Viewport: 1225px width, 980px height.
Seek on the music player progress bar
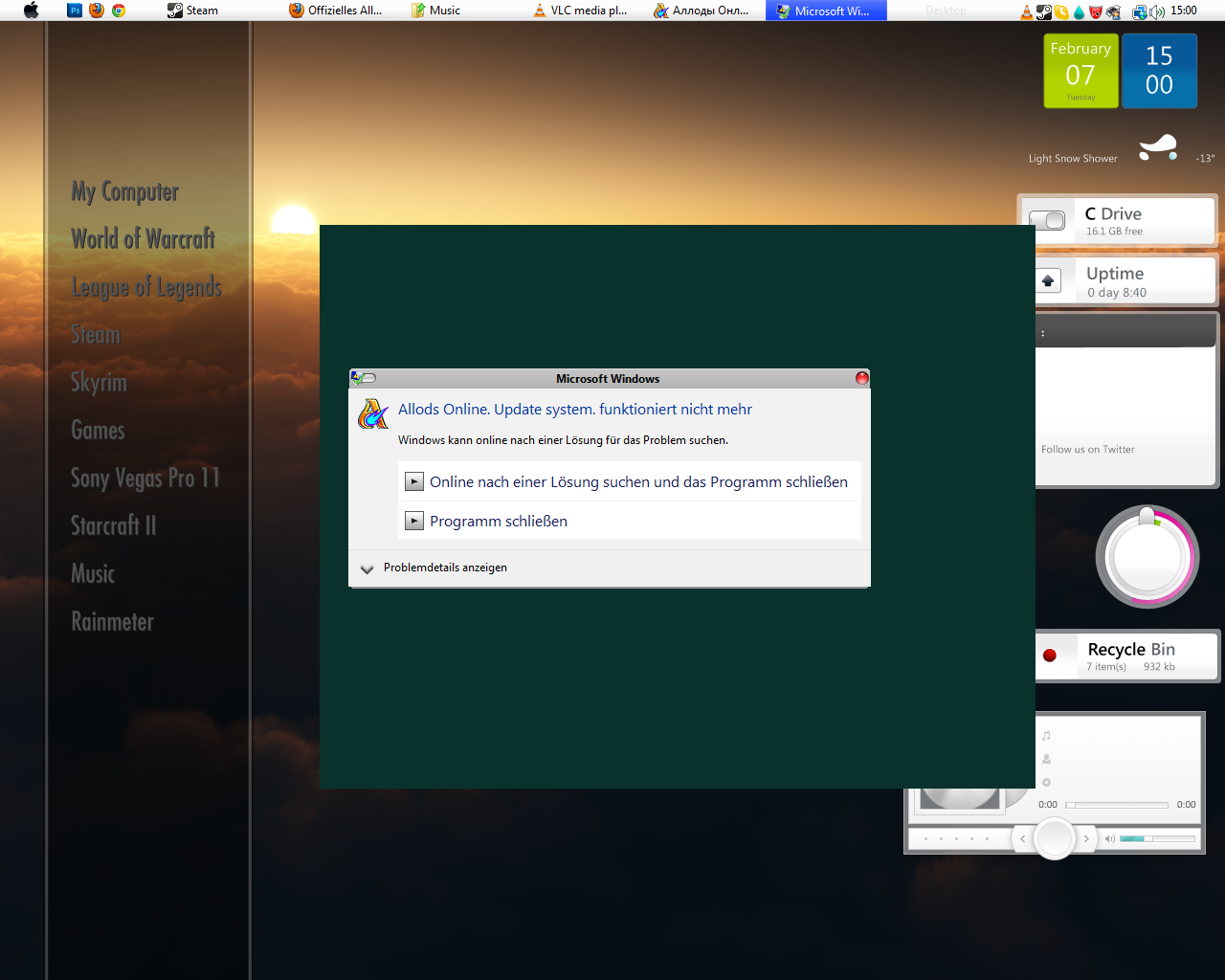click(1117, 805)
